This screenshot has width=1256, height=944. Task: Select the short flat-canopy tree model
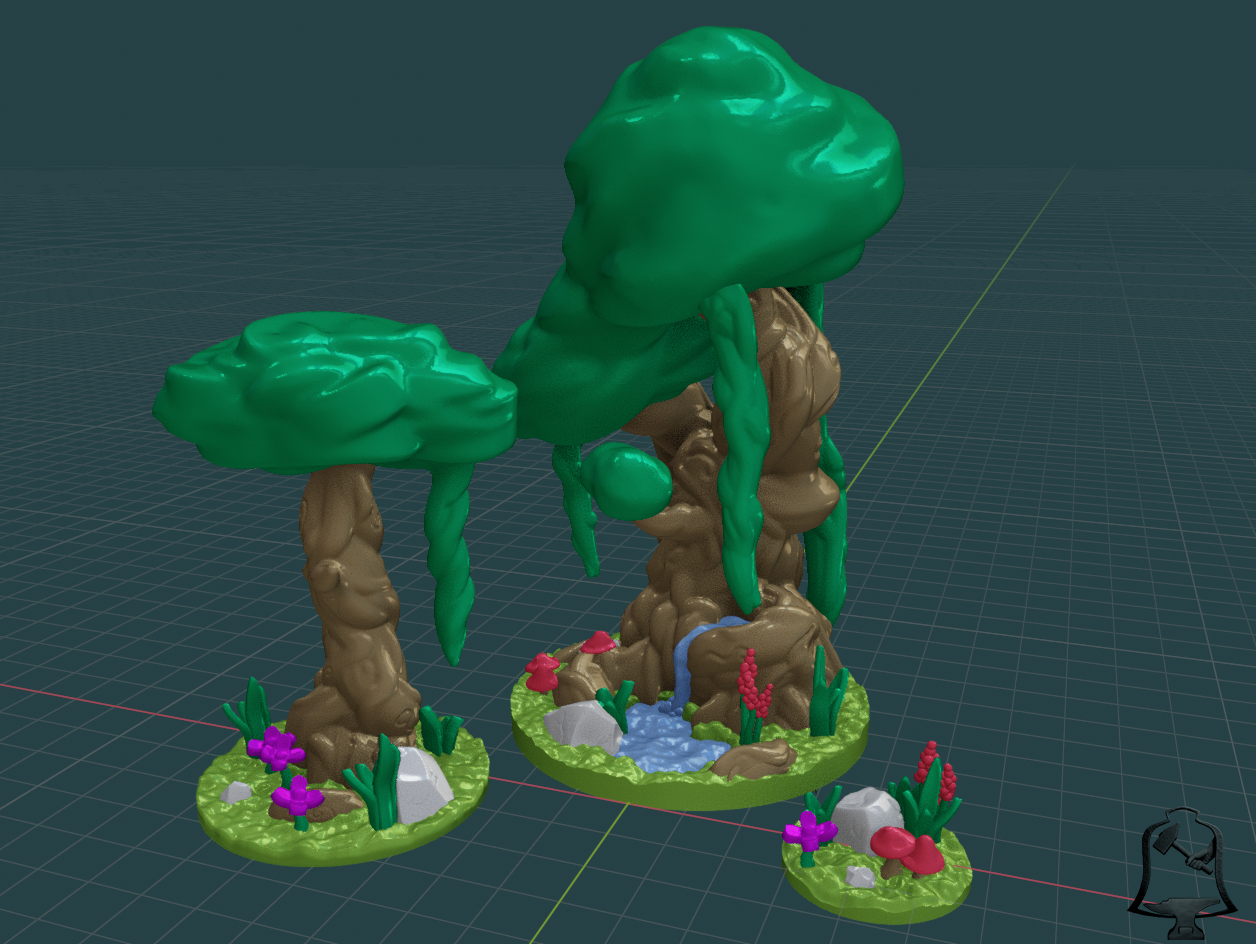click(335, 590)
